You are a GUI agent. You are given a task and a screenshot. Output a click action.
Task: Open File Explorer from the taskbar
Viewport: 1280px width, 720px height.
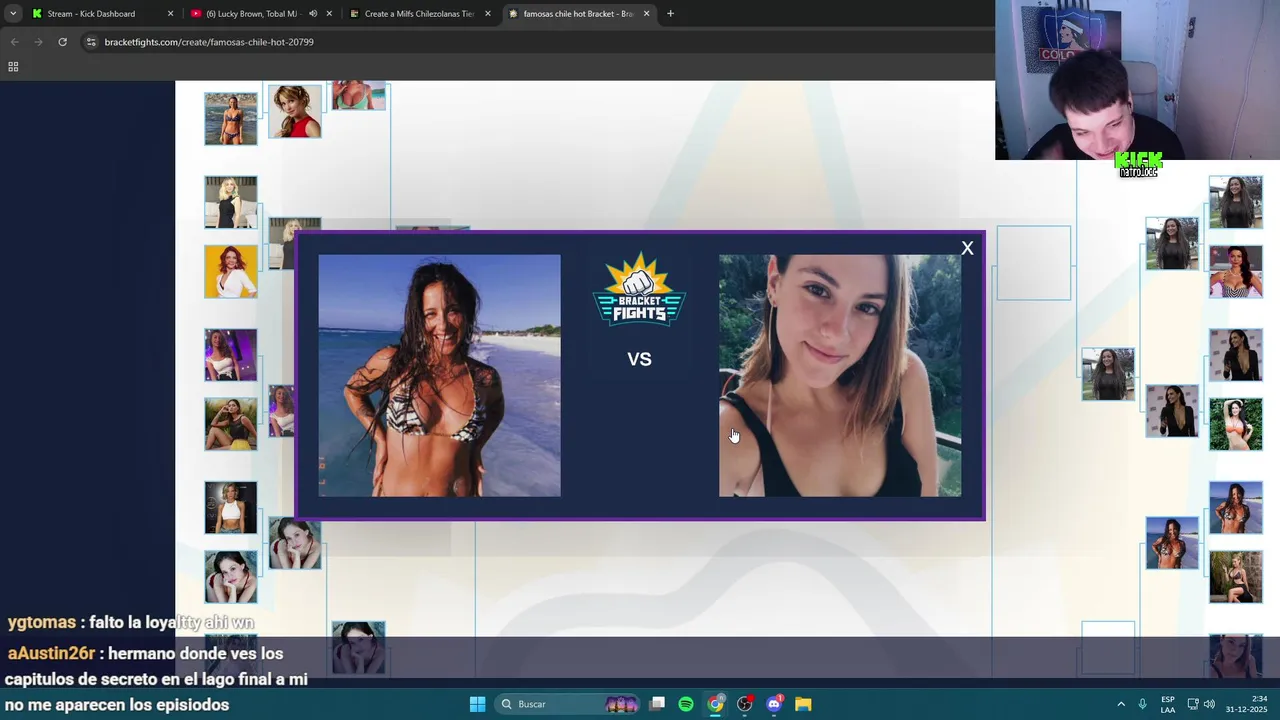coord(803,704)
